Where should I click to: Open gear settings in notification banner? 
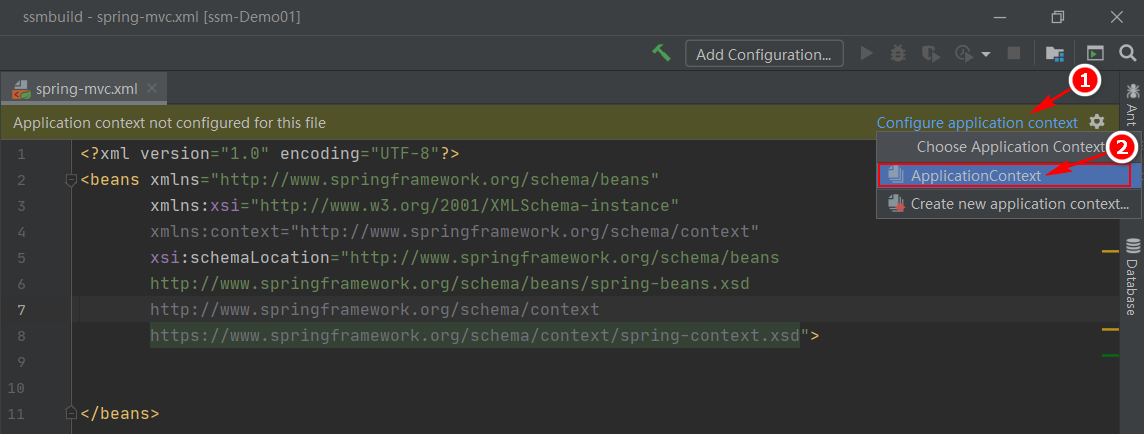click(1097, 122)
